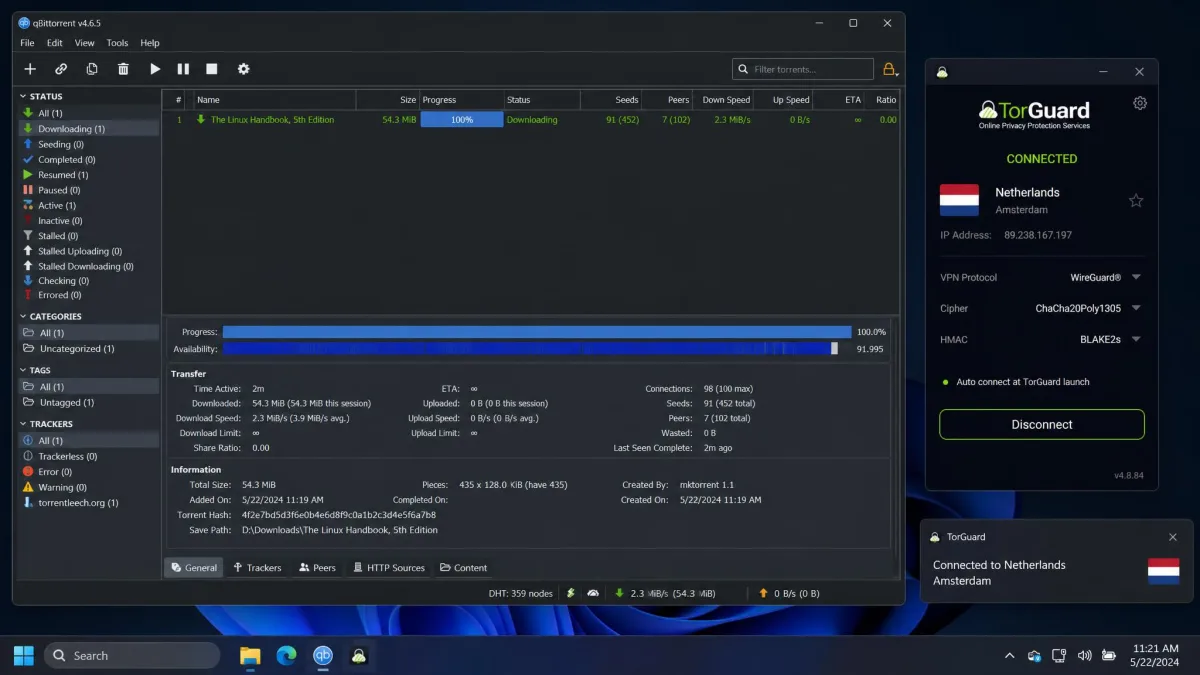Click the Resume play icon in toolbar
This screenshot has width=1200, height=675.
pyautogui.click(x=155, y=69)
